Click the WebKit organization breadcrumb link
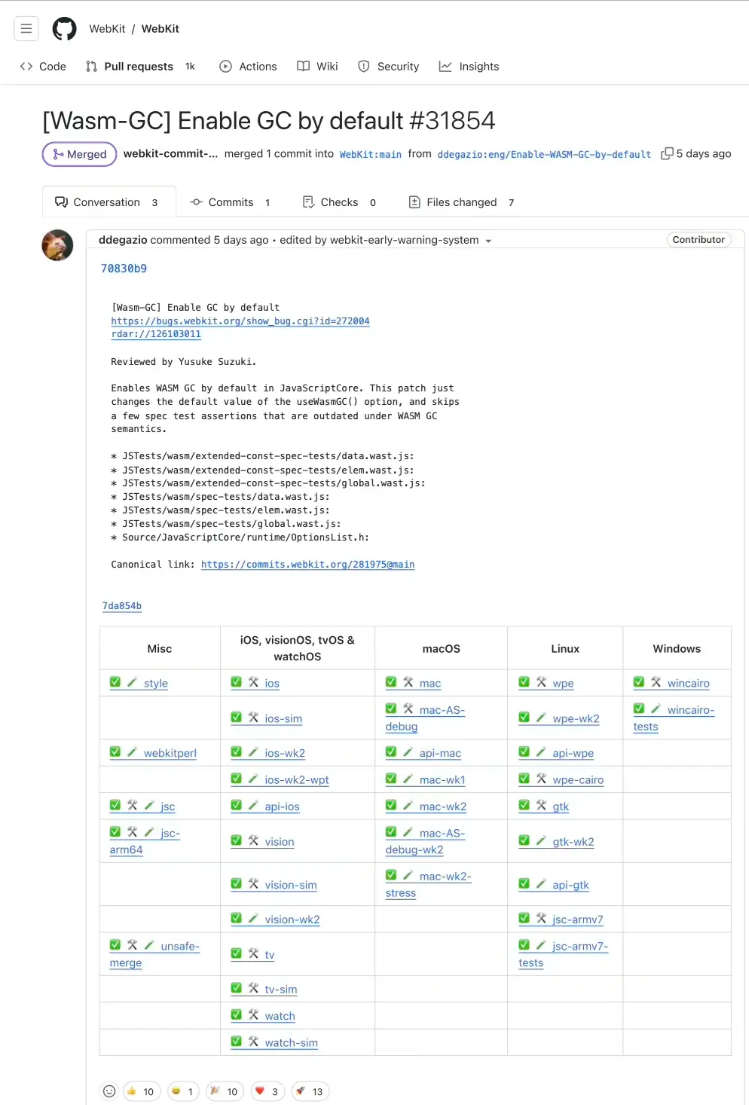Viewport: 749px width, 1105px height. (107, 29)
